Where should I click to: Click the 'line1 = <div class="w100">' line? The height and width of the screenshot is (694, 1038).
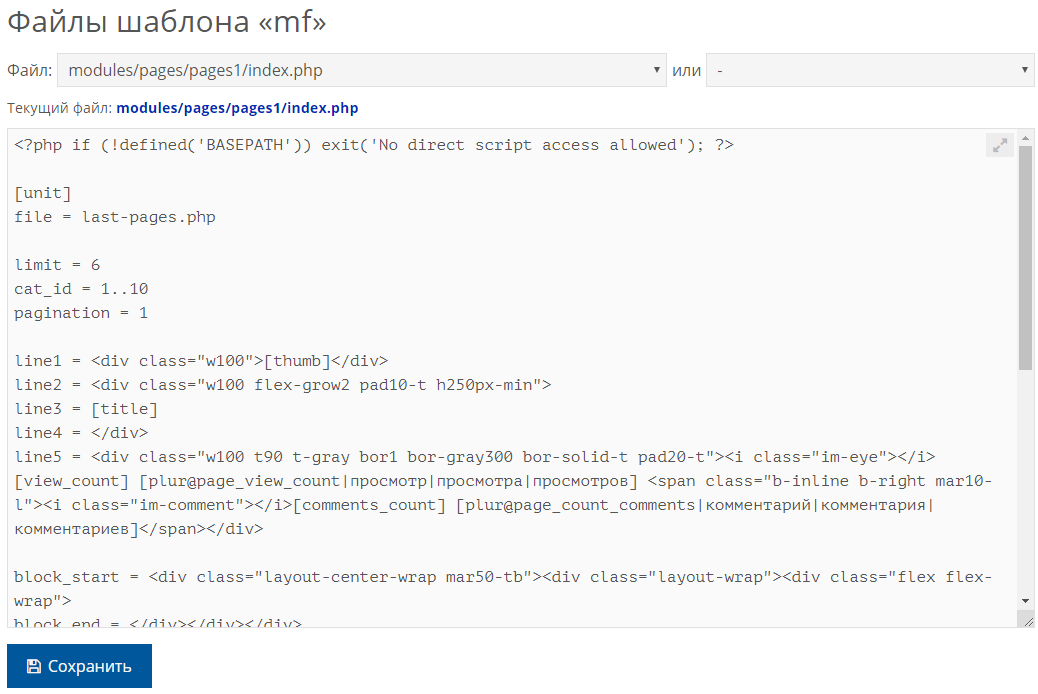tap(201, 361)
